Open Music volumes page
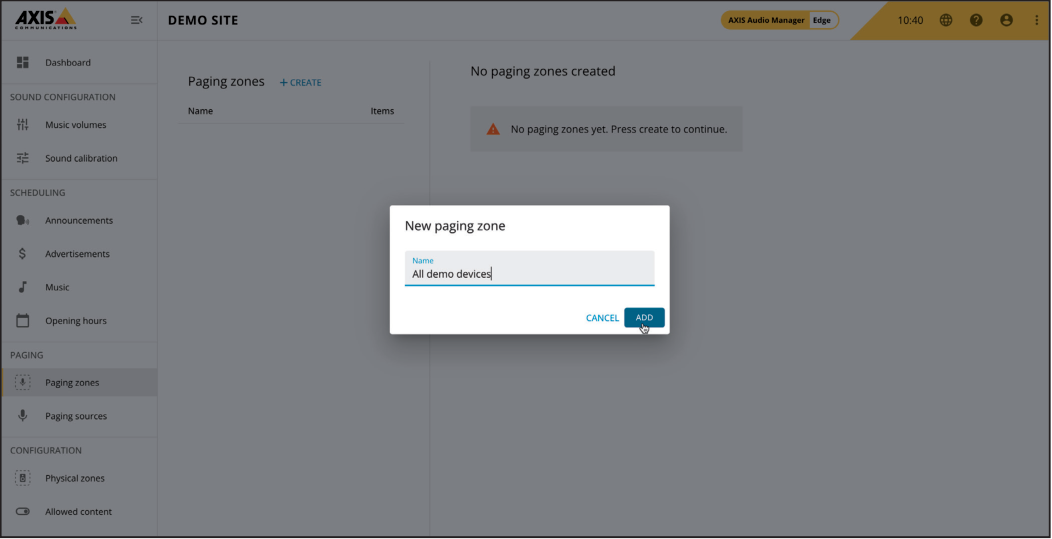Image resolution: width=1052 pixels, height=539 pixels. point(79,125)
